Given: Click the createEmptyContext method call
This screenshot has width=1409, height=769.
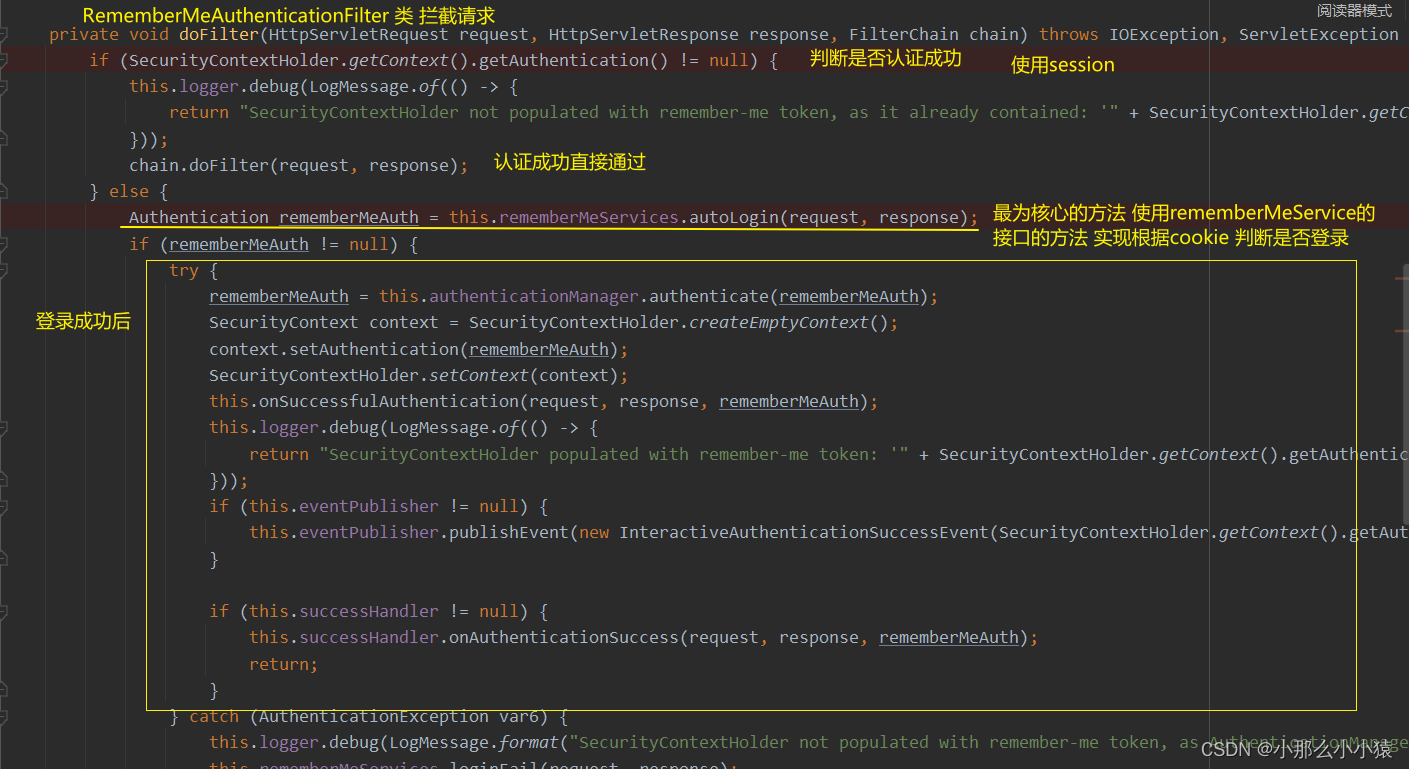Looking at the screenshot, I should coord(779,322).
